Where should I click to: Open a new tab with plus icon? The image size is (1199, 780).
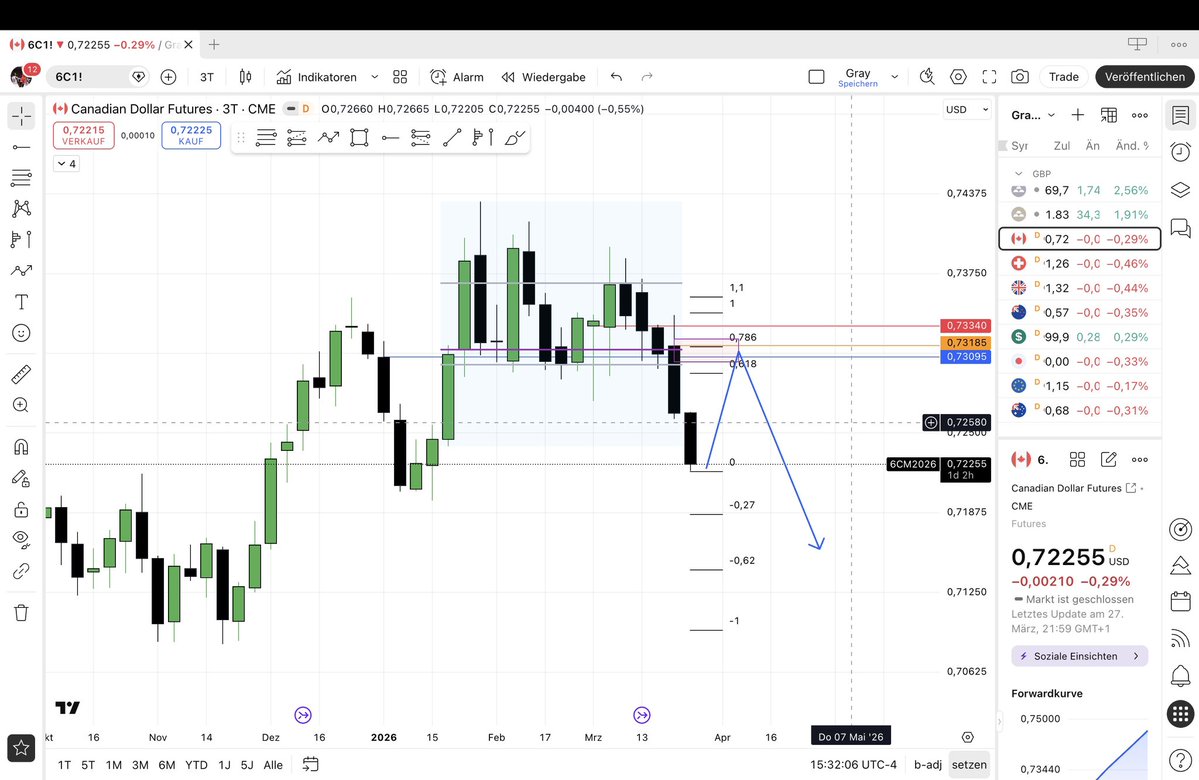click(214, 44)
